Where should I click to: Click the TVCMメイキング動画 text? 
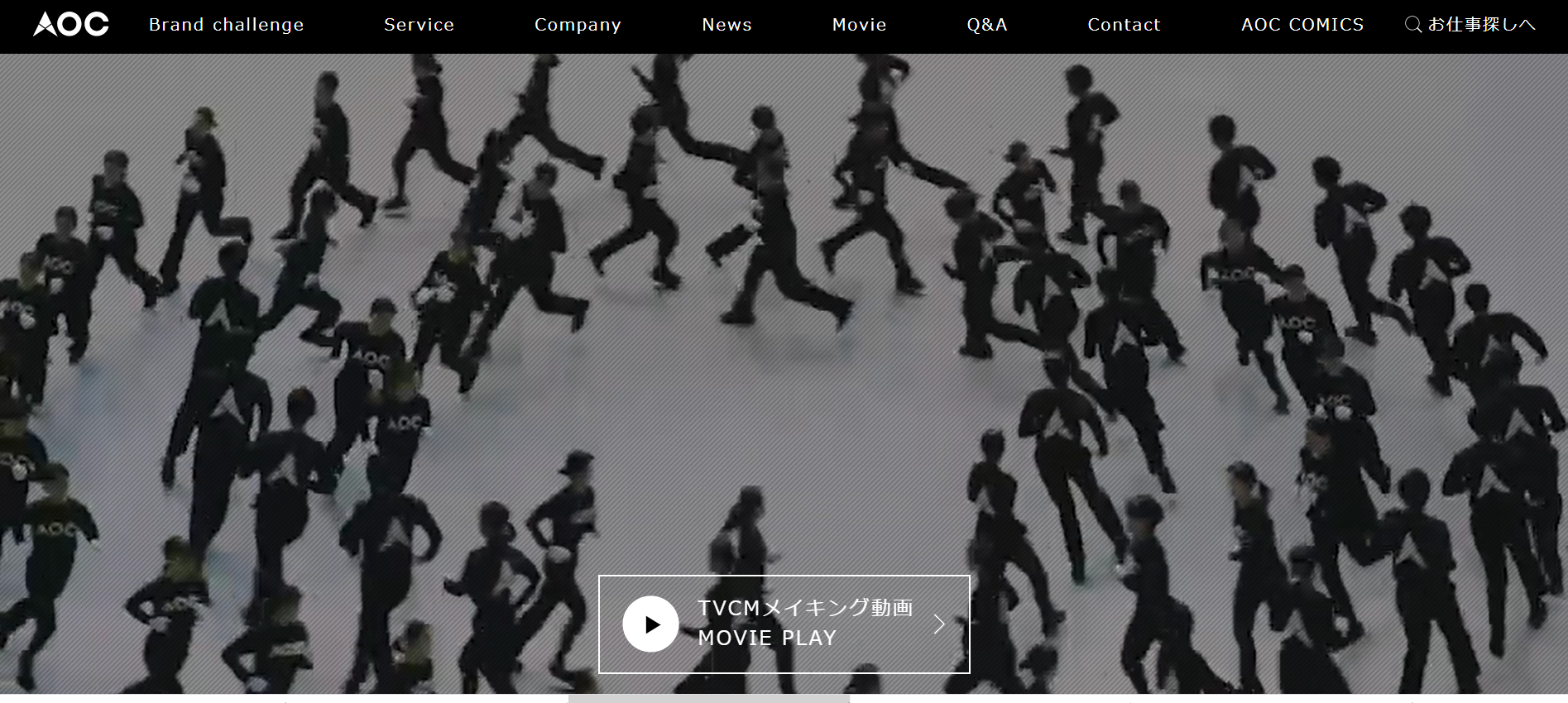click(805, 608)
